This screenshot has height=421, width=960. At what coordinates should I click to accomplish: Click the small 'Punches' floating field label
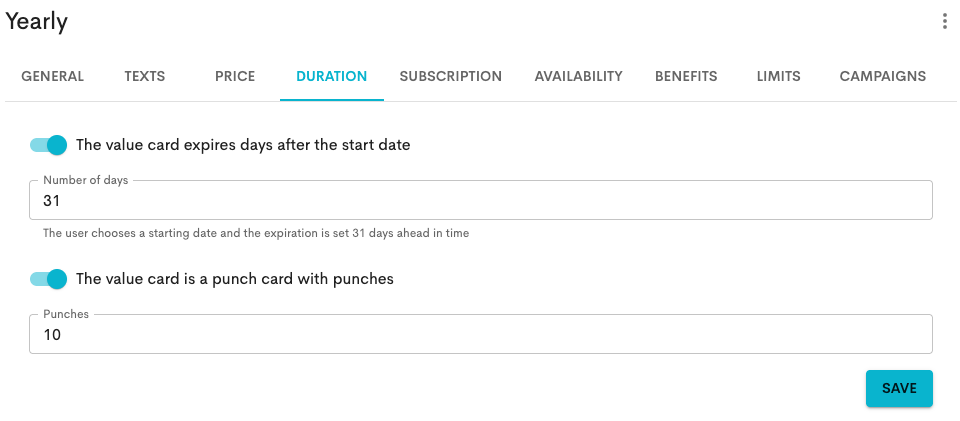click(66, 314)
